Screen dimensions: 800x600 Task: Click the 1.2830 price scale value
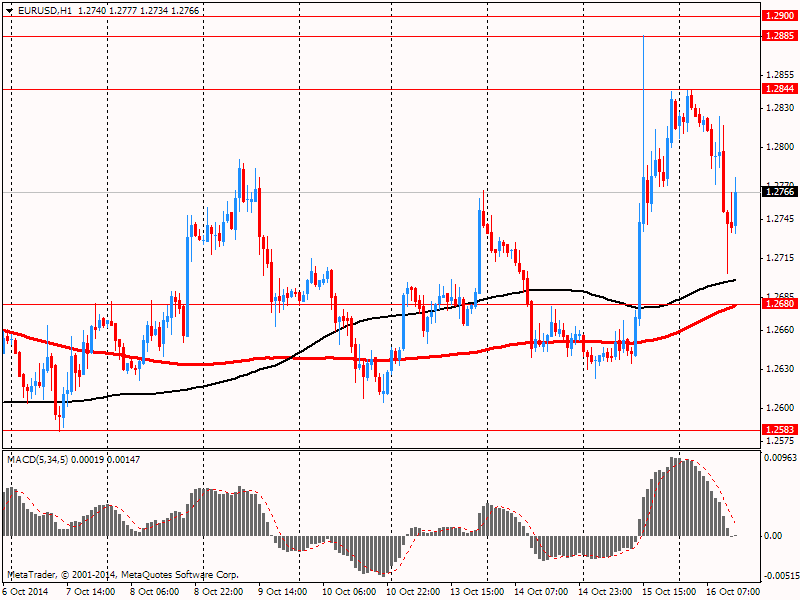(781, 108)
